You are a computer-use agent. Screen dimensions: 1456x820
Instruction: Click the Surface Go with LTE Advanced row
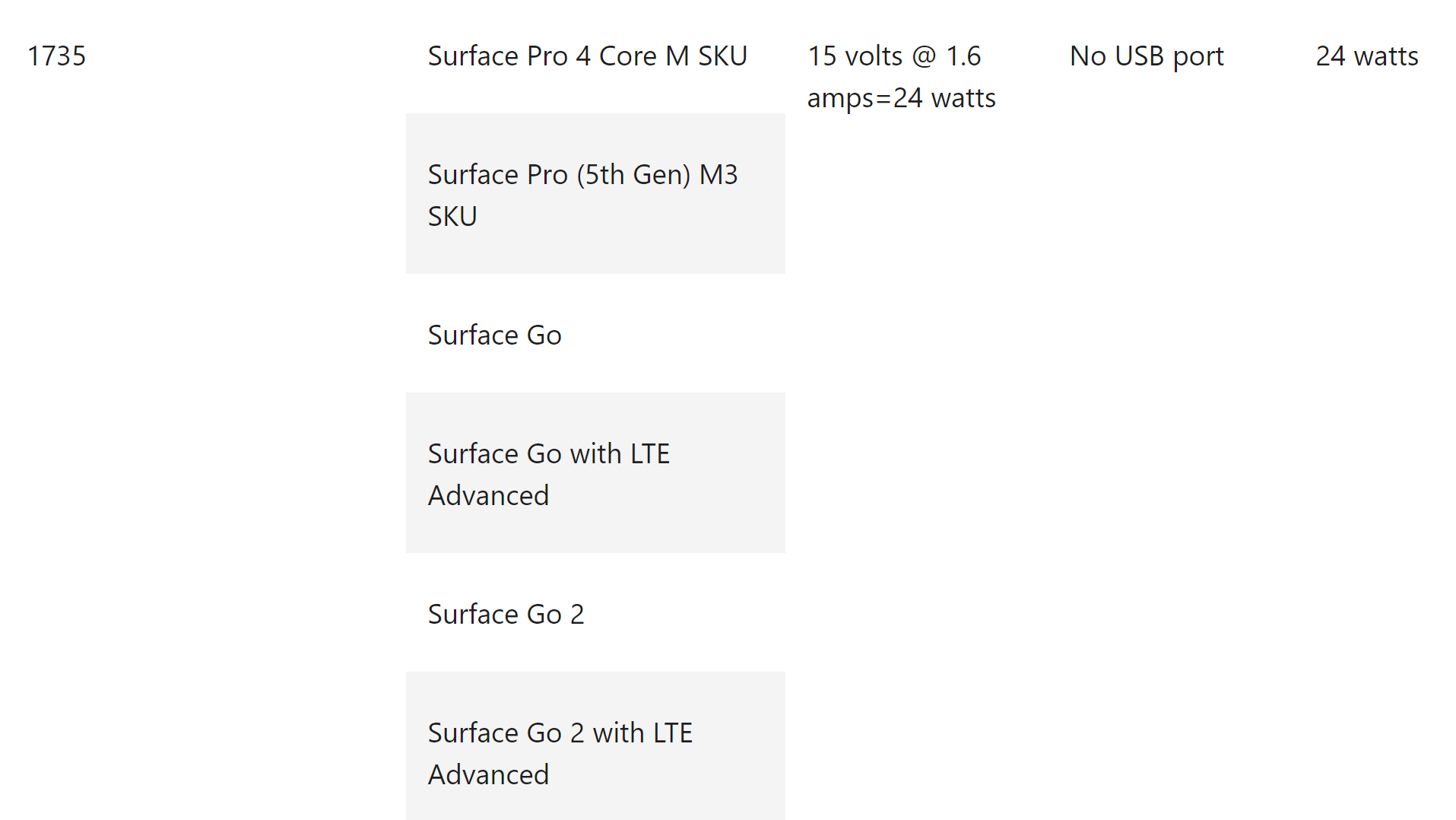click(x=595, y=473)
